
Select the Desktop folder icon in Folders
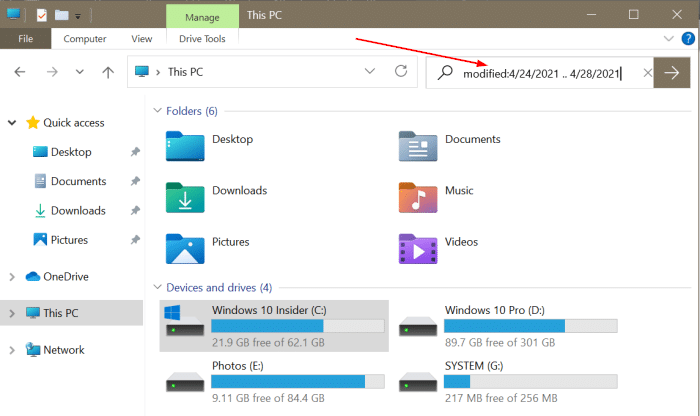[185, 146]
